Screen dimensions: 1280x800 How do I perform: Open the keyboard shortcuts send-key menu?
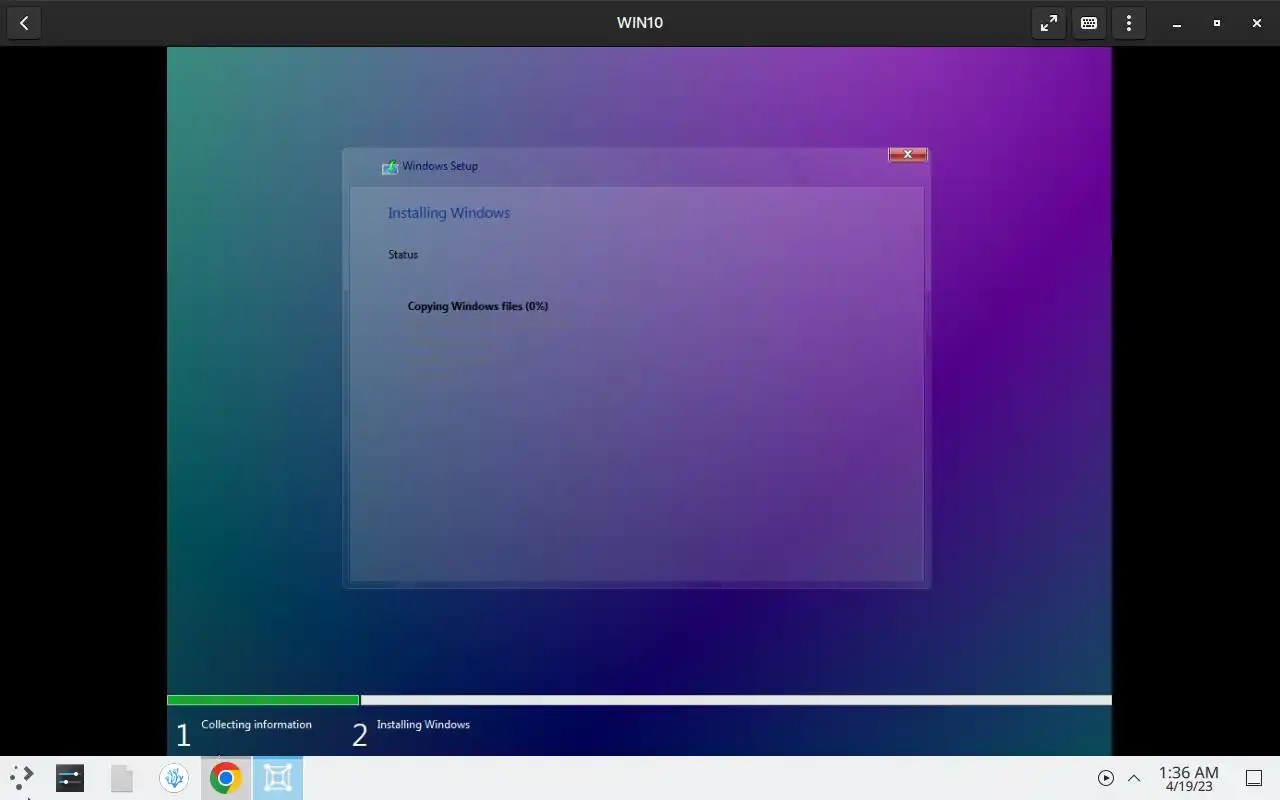pyautogui.click(x=1089, y=23)
